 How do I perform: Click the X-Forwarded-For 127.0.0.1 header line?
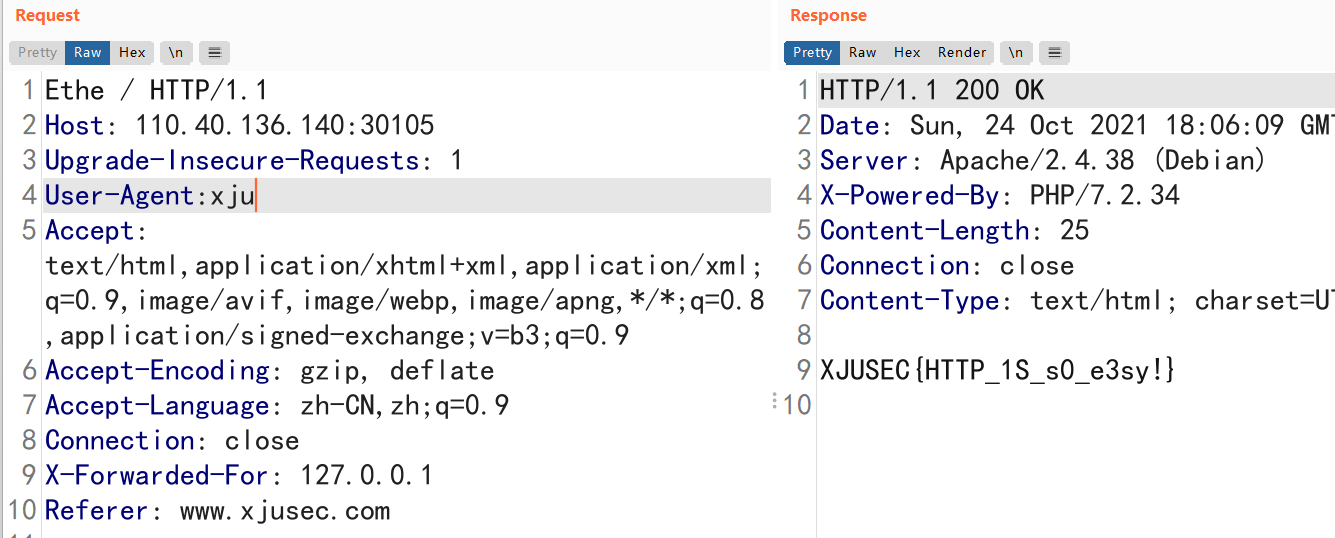238,476
